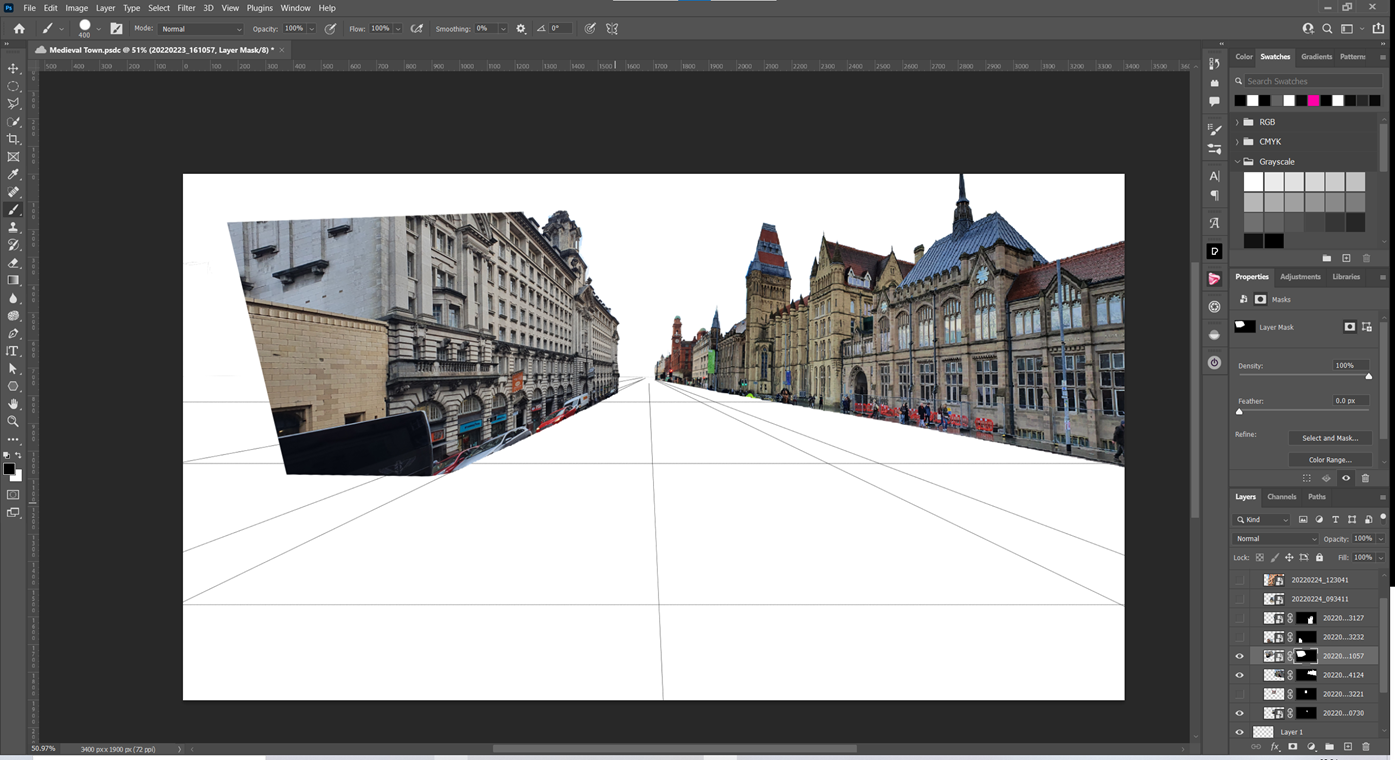1395x760 pixels.
Task: Hide the layer ending in 4124
Action: (1240, 675)
